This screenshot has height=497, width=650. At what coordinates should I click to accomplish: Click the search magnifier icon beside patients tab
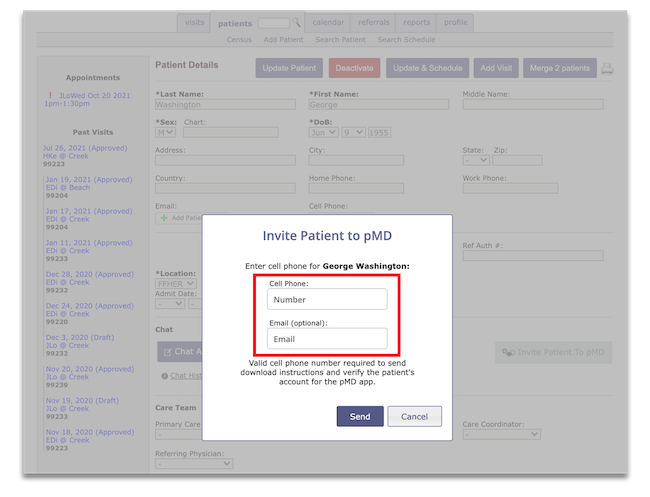(296, 22)
